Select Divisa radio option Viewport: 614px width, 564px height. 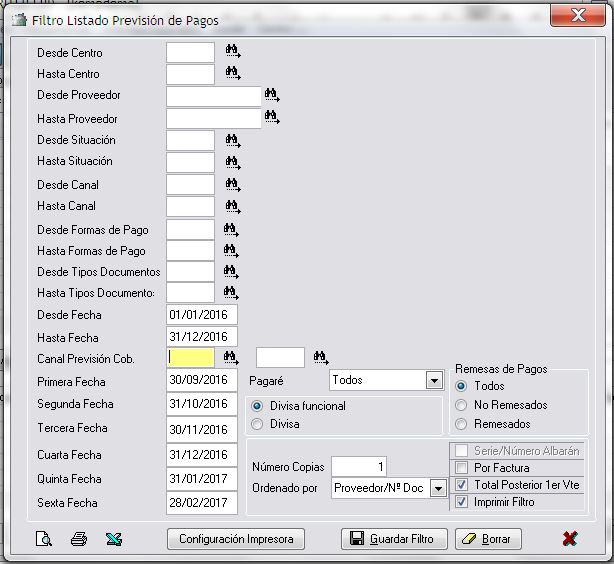point(257,424)
